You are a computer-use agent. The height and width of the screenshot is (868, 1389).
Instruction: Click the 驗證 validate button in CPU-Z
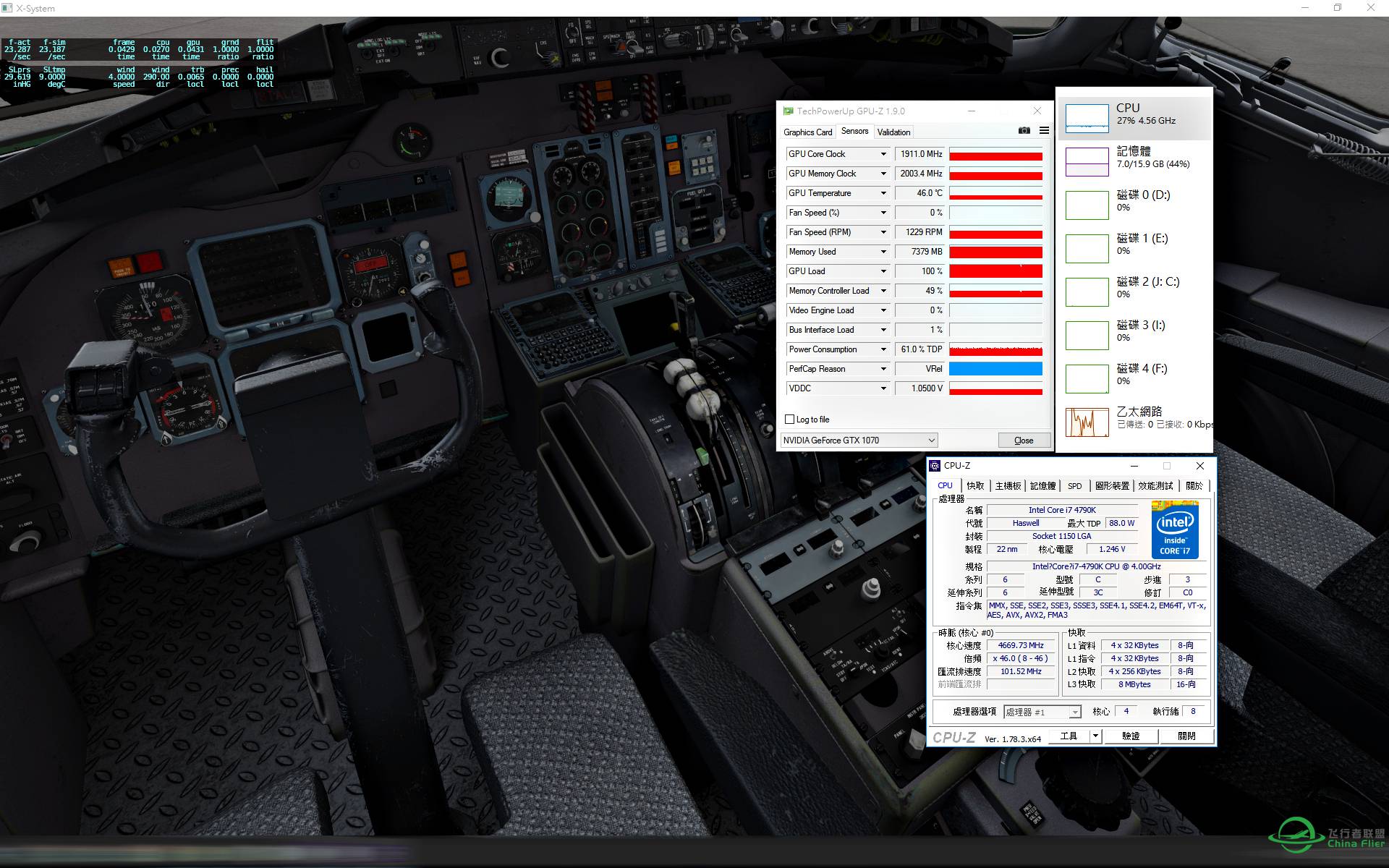pyautogui.click(x=1131, y=736)
